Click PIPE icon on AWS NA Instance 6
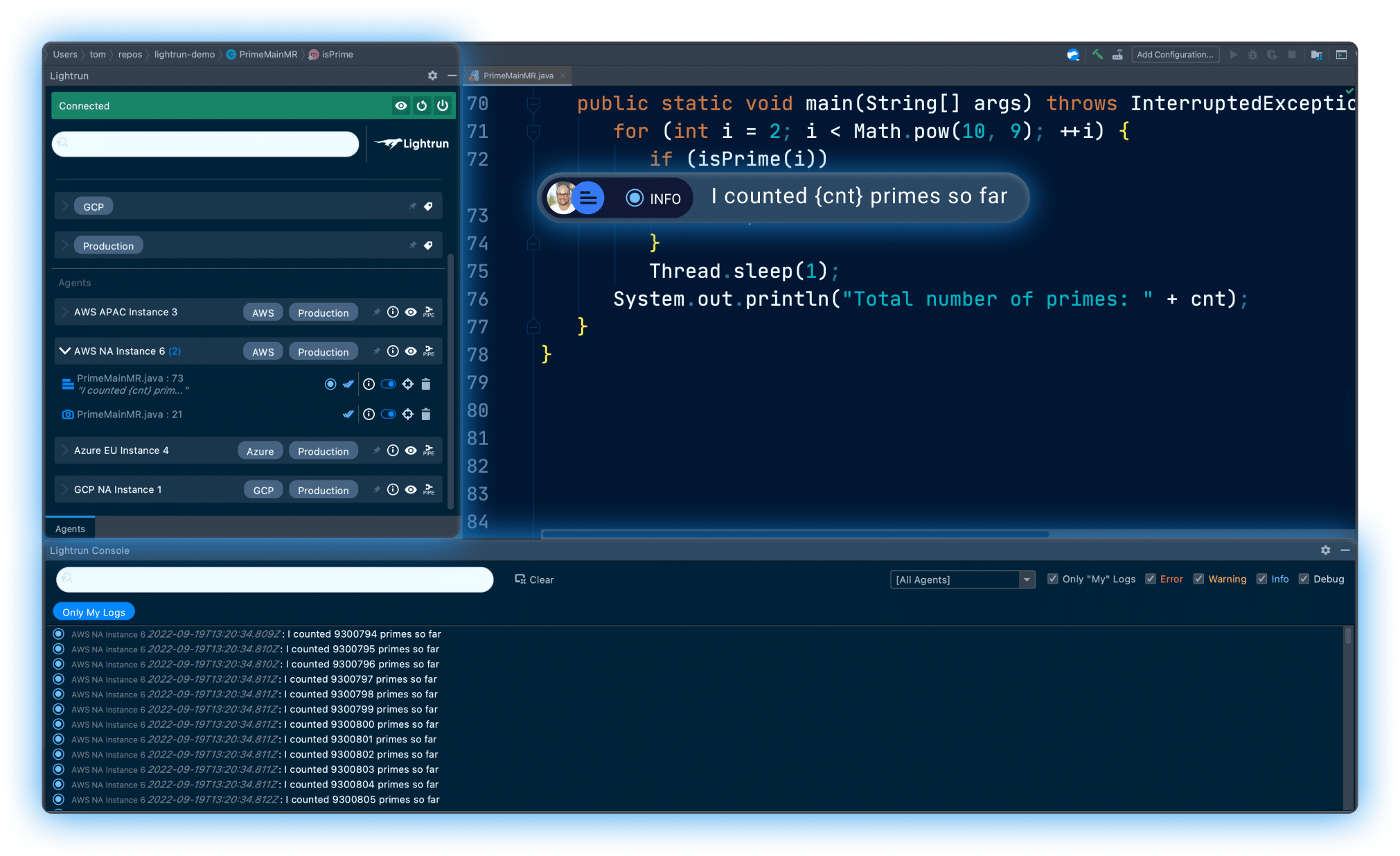This screenshot has height=856, width=1400. pyautogui.click(x=429, y=351)
